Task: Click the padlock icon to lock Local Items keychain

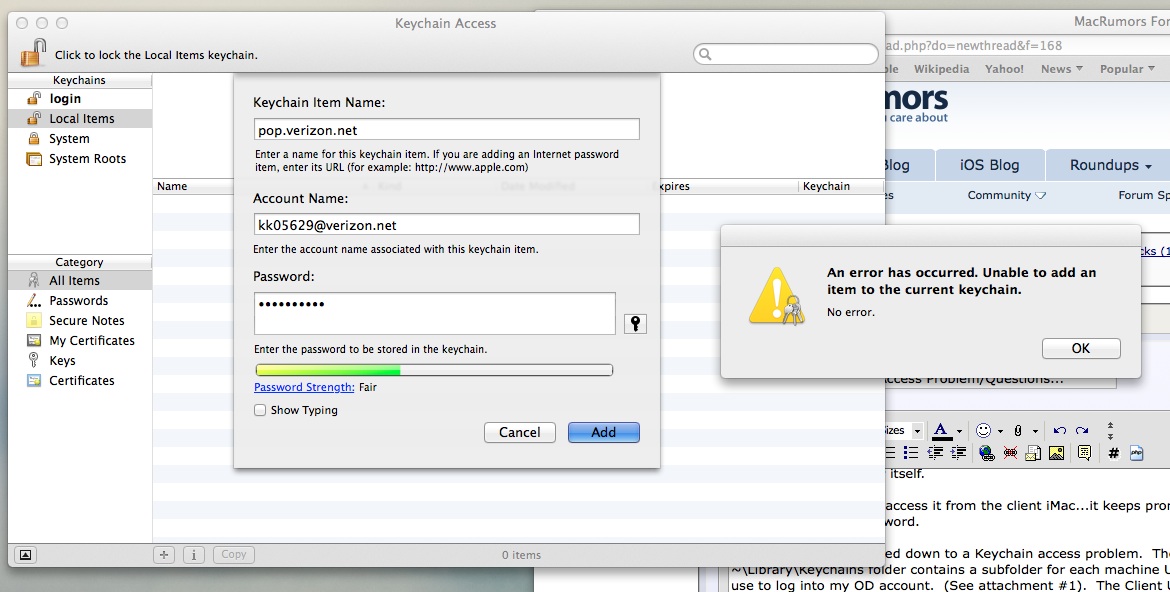Action: 33,53
